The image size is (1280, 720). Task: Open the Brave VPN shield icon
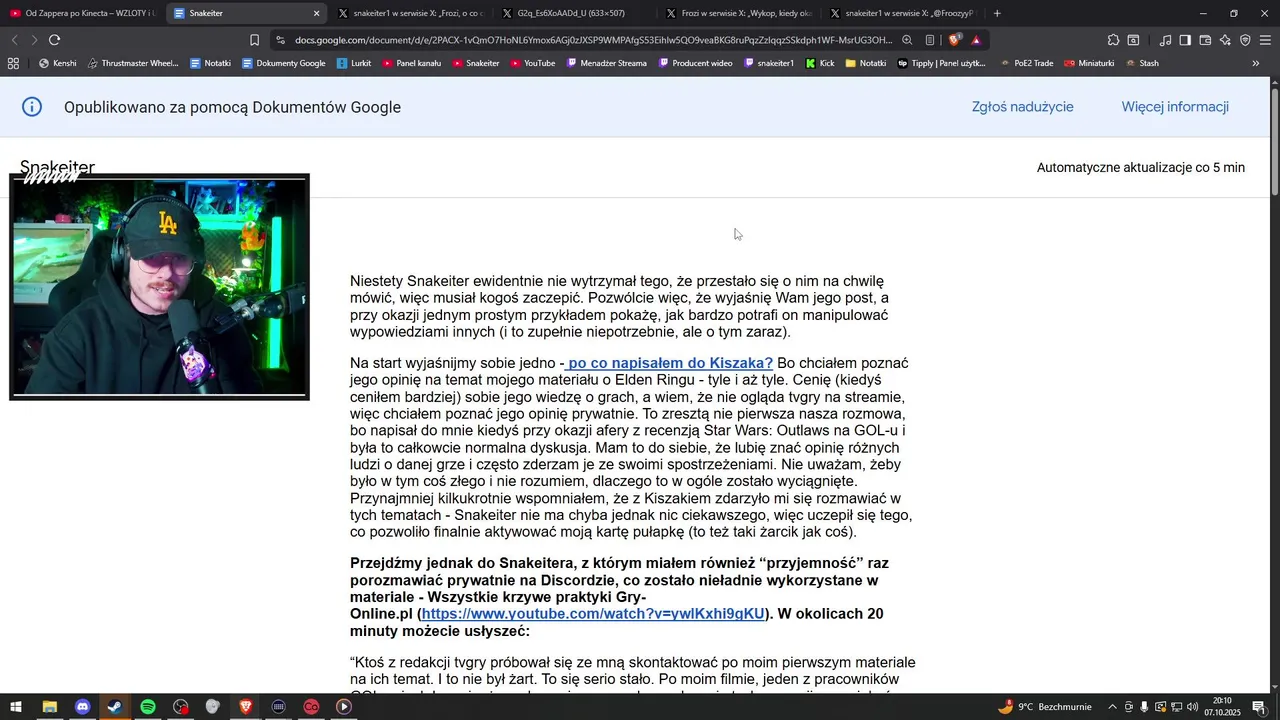[1245, 40]
